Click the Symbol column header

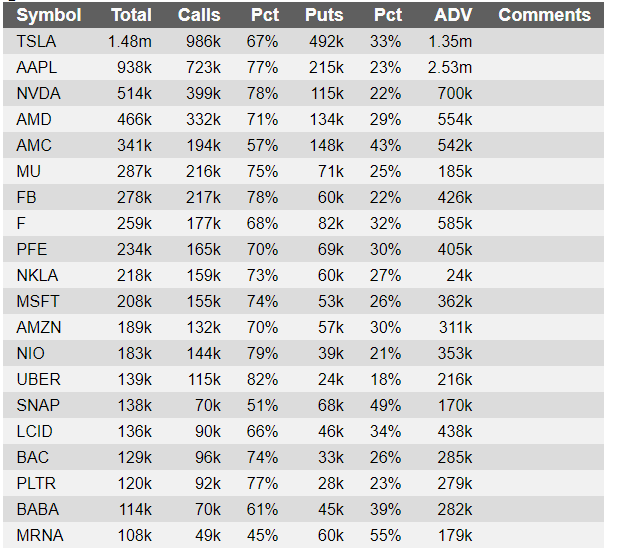click(x=48, y=15)
